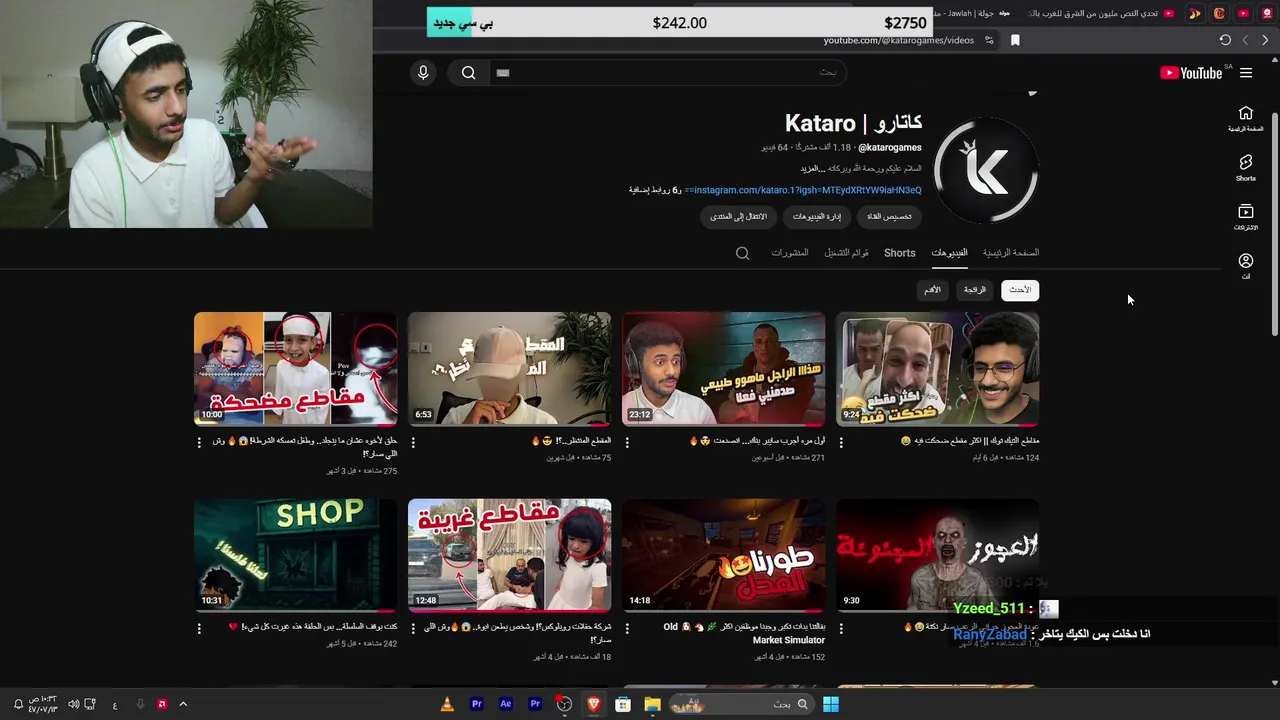
Task: Open the 10:31 SHOP video thumbnail
Action: tap(296, 556)
